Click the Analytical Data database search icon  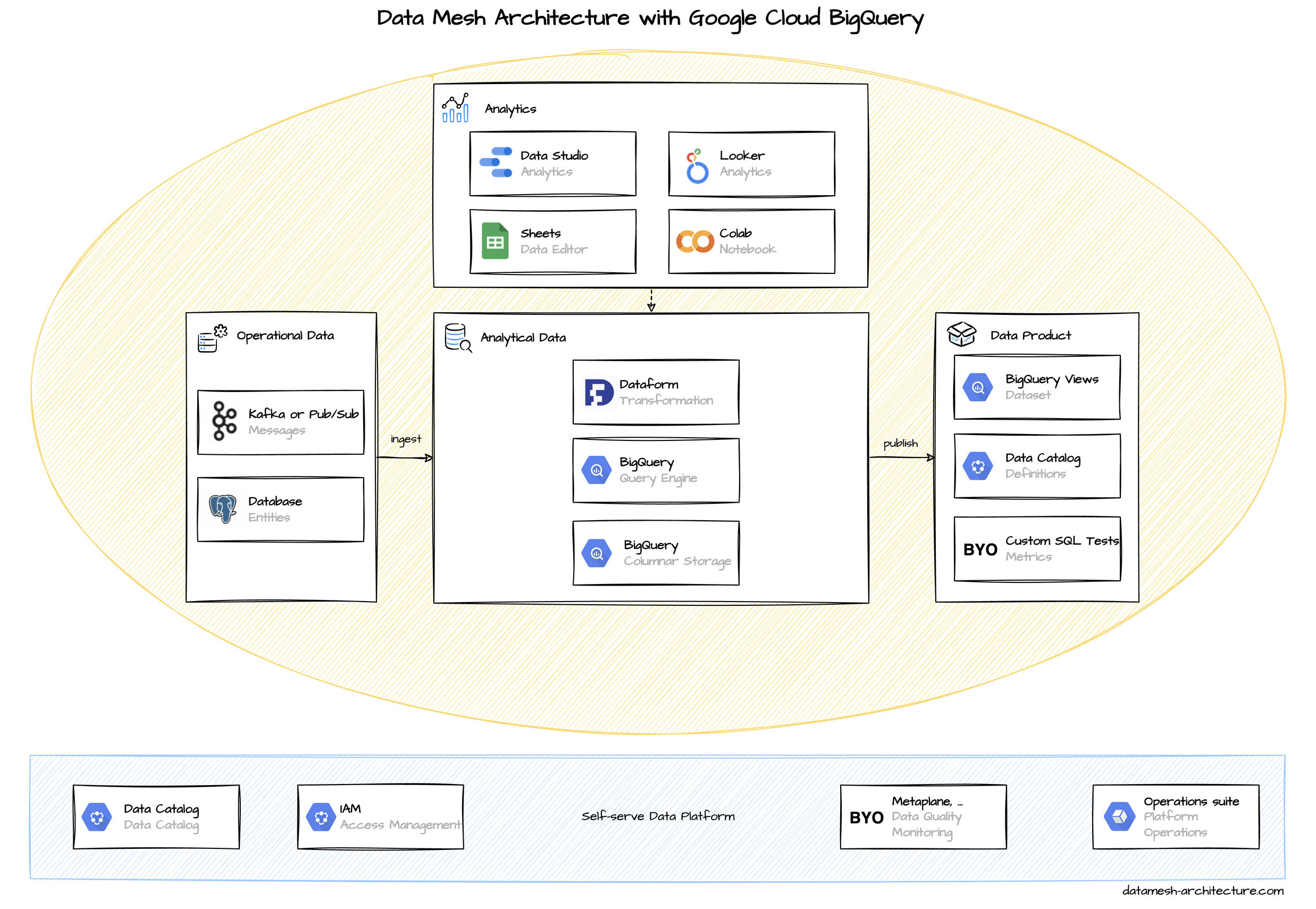[458, 338]
